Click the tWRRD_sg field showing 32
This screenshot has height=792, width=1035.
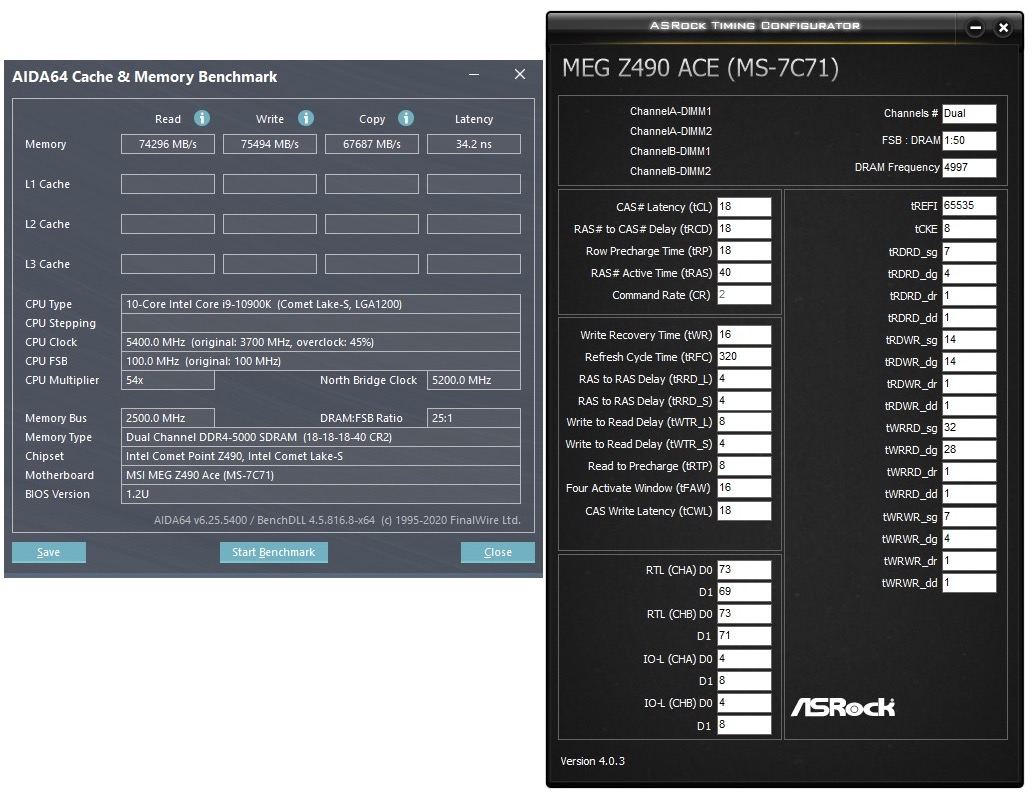pos(969,428)
